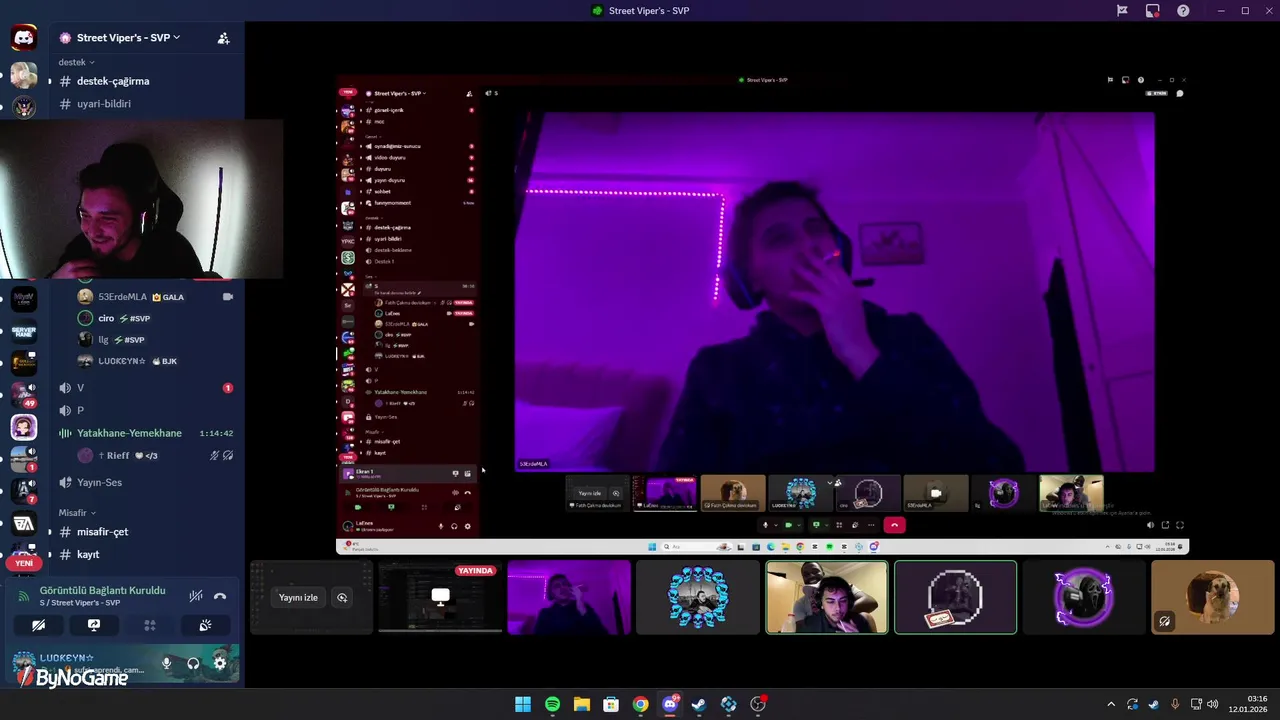Open Microsoft Store from the taskbar
The image size is (1280, 720).
click(x=611, y=704)
